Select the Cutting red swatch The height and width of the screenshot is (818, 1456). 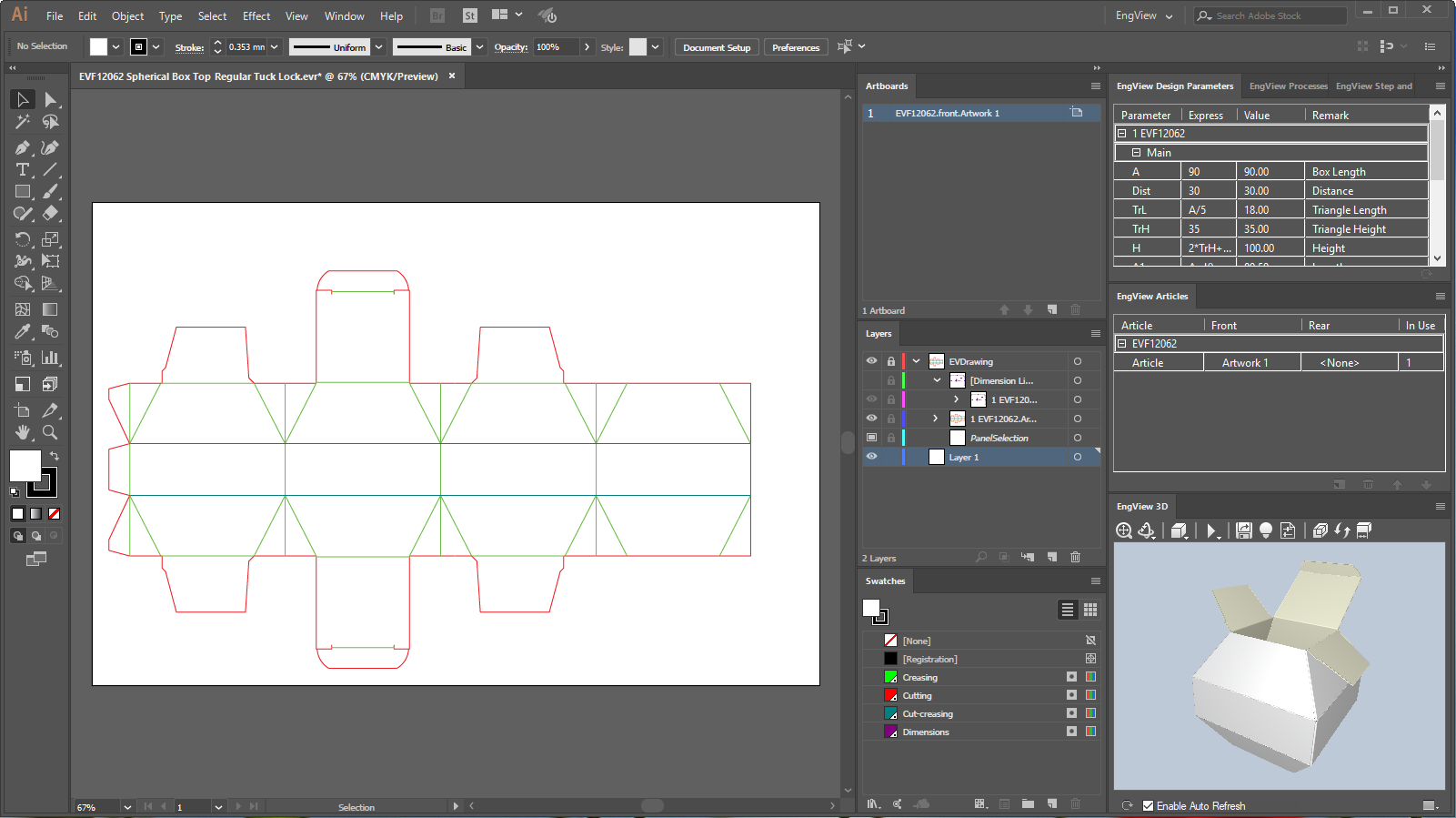(891, 695)
